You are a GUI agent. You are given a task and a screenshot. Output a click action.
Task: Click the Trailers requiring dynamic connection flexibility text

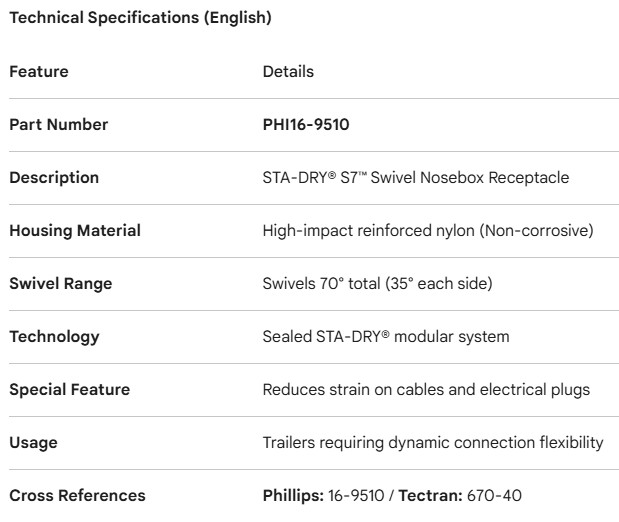click(432, 443)
